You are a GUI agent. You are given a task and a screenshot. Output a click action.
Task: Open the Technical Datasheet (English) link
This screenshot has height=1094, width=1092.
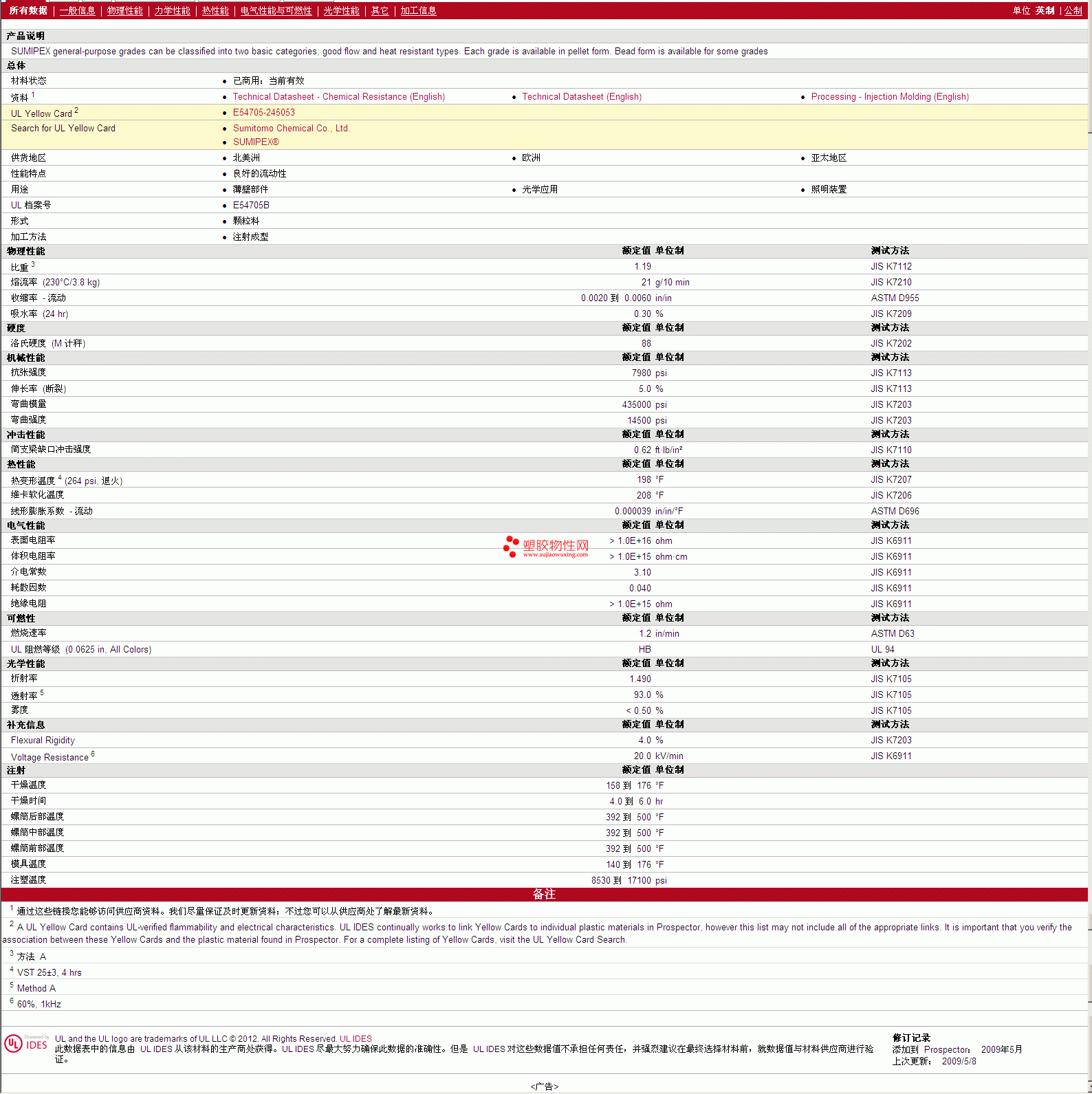coord(582,97)
